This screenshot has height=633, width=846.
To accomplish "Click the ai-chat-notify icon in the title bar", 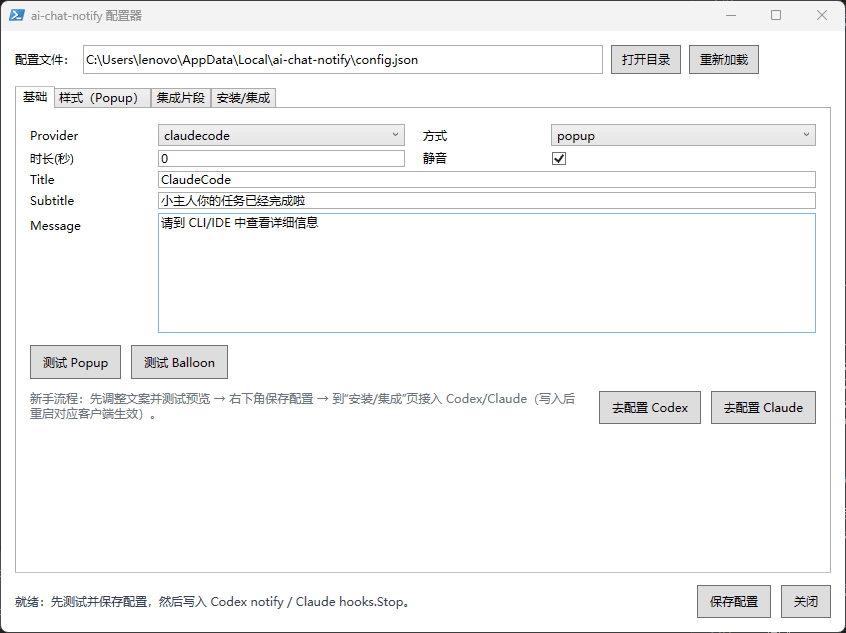I will 16,14.
